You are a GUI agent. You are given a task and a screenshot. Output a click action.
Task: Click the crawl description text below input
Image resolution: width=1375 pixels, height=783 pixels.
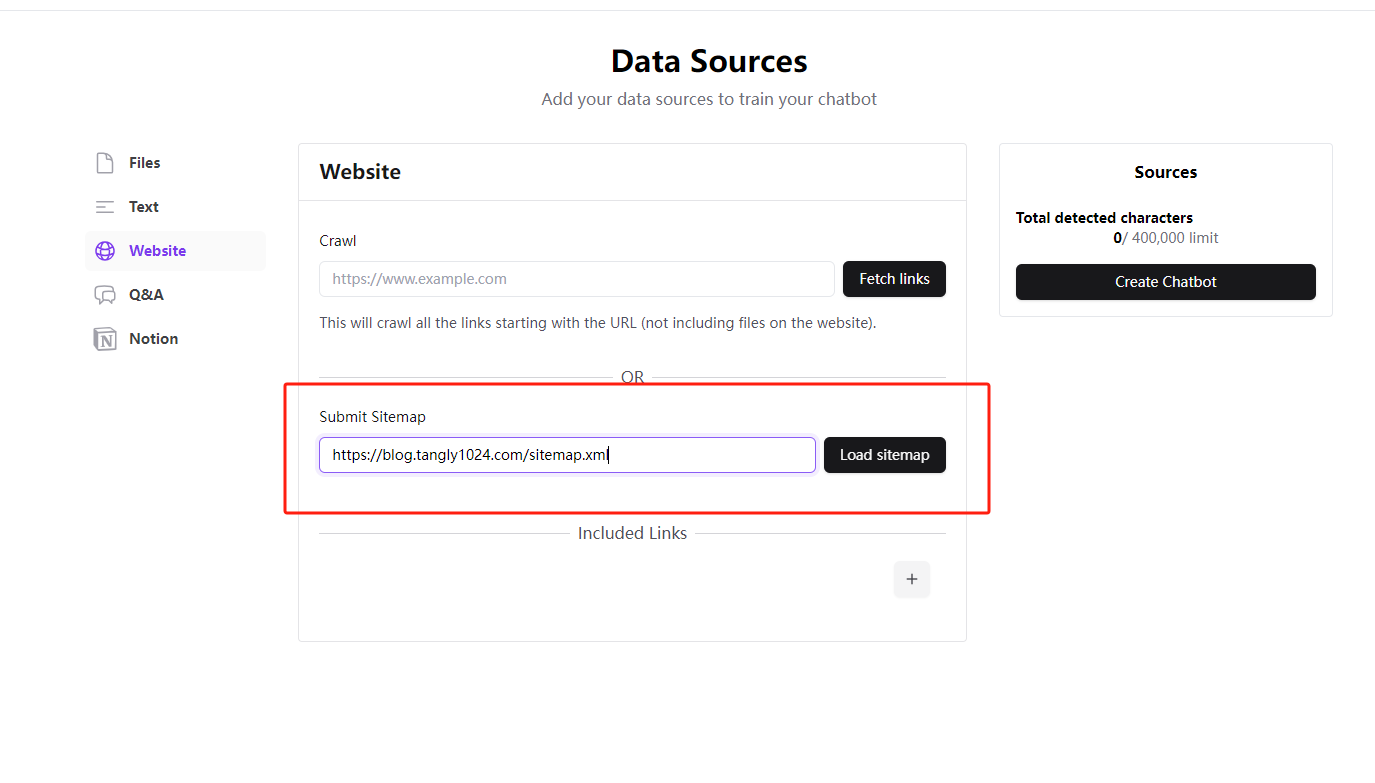pyautogui.click(x=598, y=323)
